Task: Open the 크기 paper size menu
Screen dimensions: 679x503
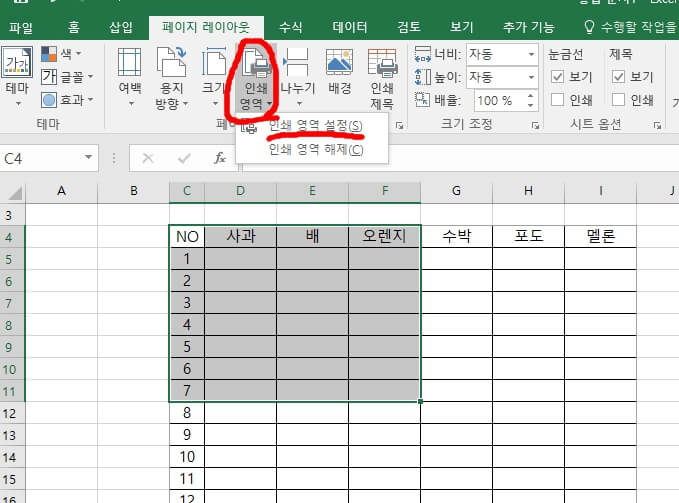Action: coord(214,77)
